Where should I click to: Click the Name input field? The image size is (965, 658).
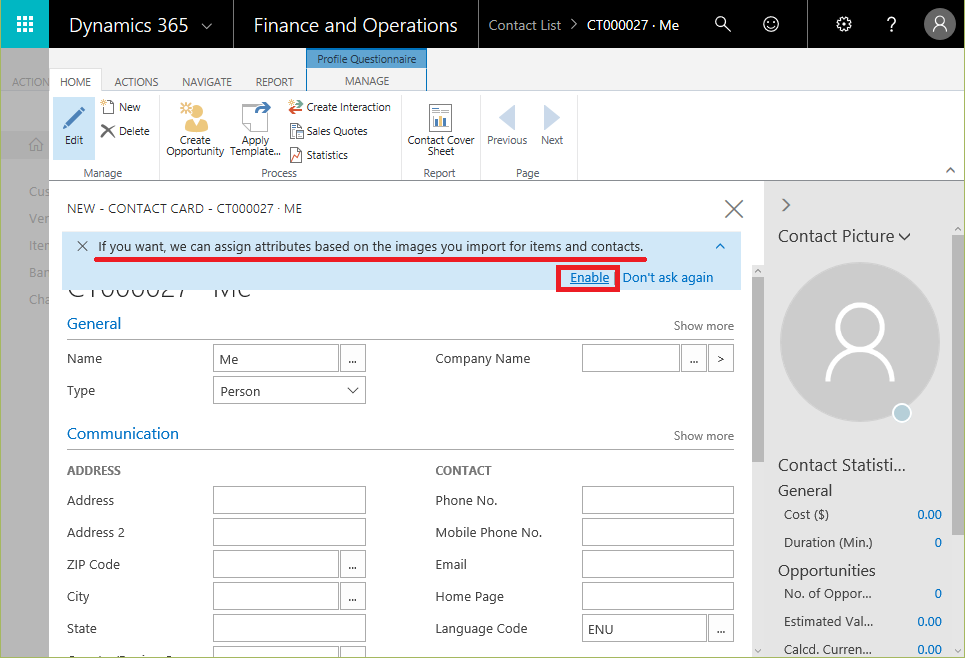[x=276, y=359]
